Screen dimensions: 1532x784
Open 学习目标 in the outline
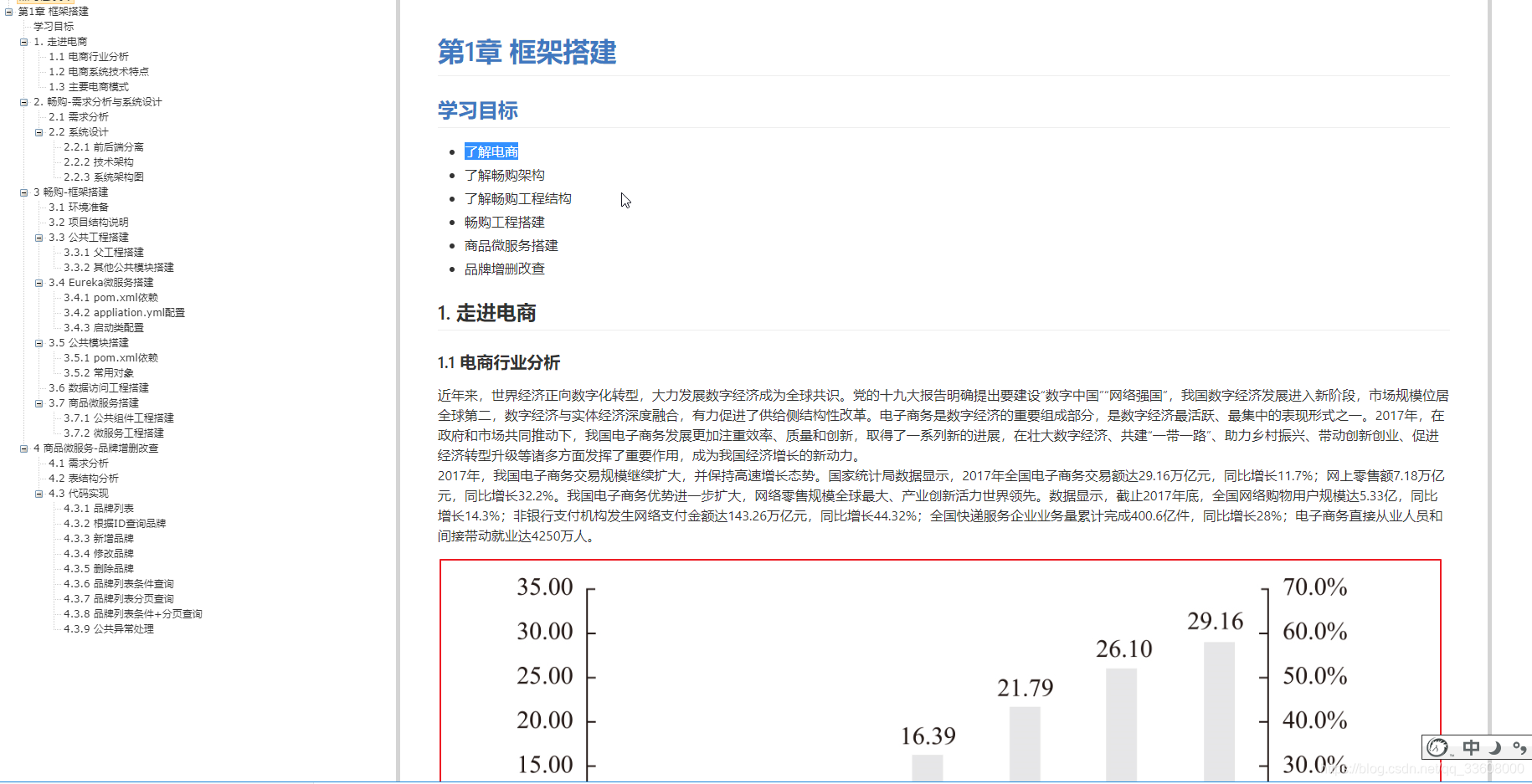[x=54, y=27]
